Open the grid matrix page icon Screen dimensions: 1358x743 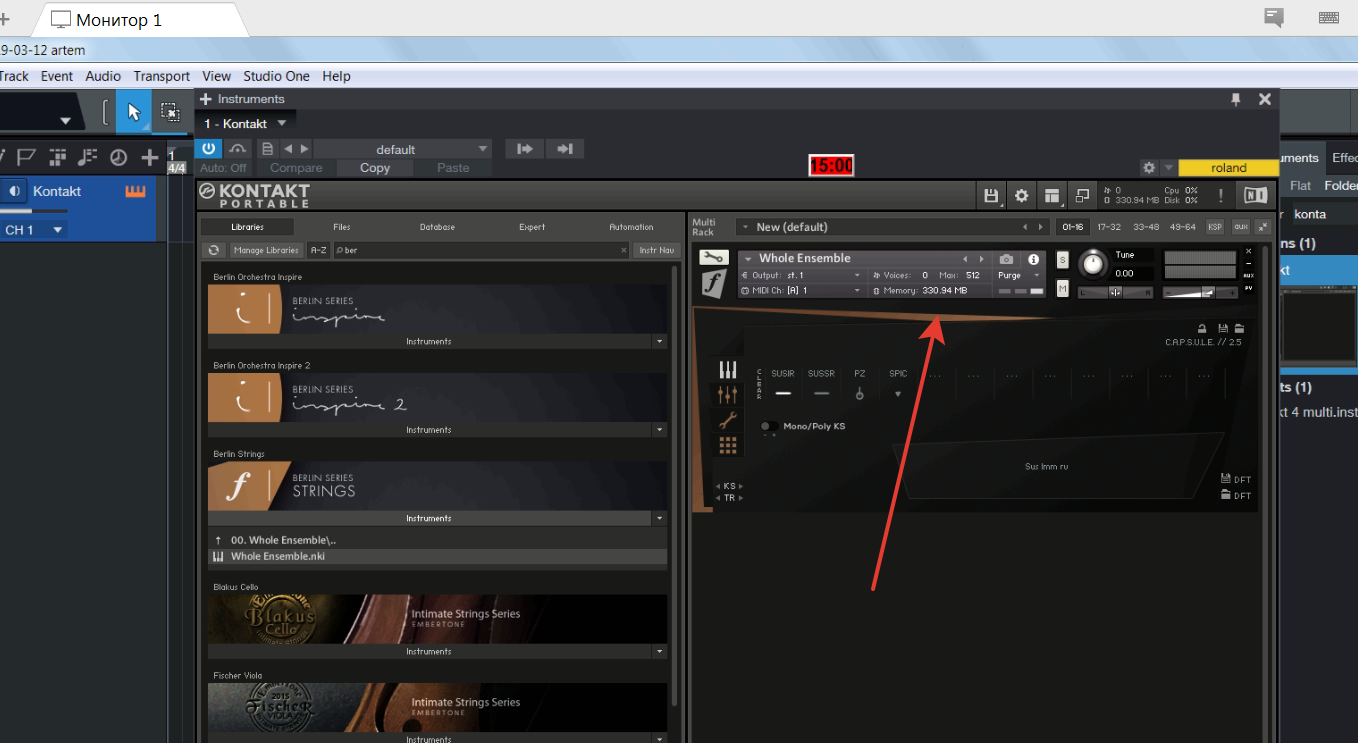(x=728, y=445)
